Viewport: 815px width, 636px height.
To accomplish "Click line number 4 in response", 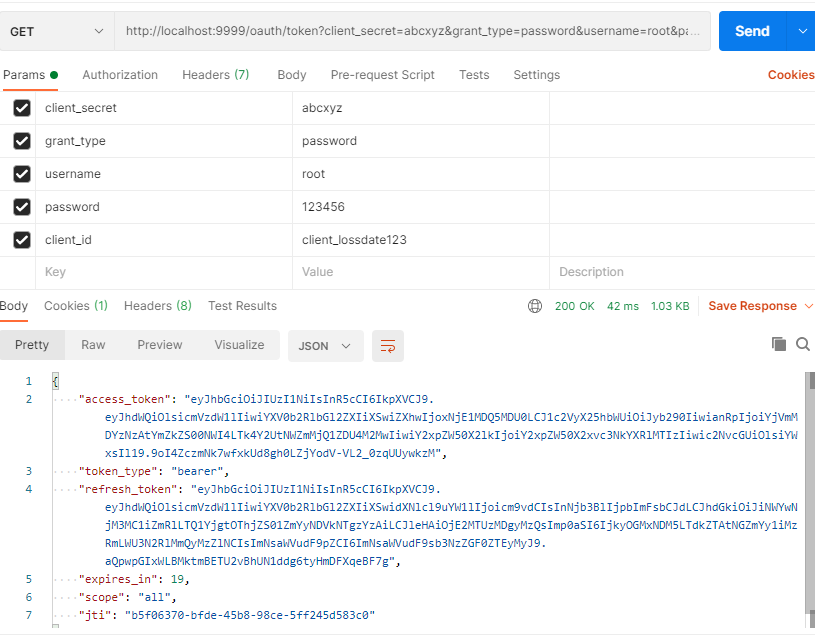I will (x=29, y=489).
